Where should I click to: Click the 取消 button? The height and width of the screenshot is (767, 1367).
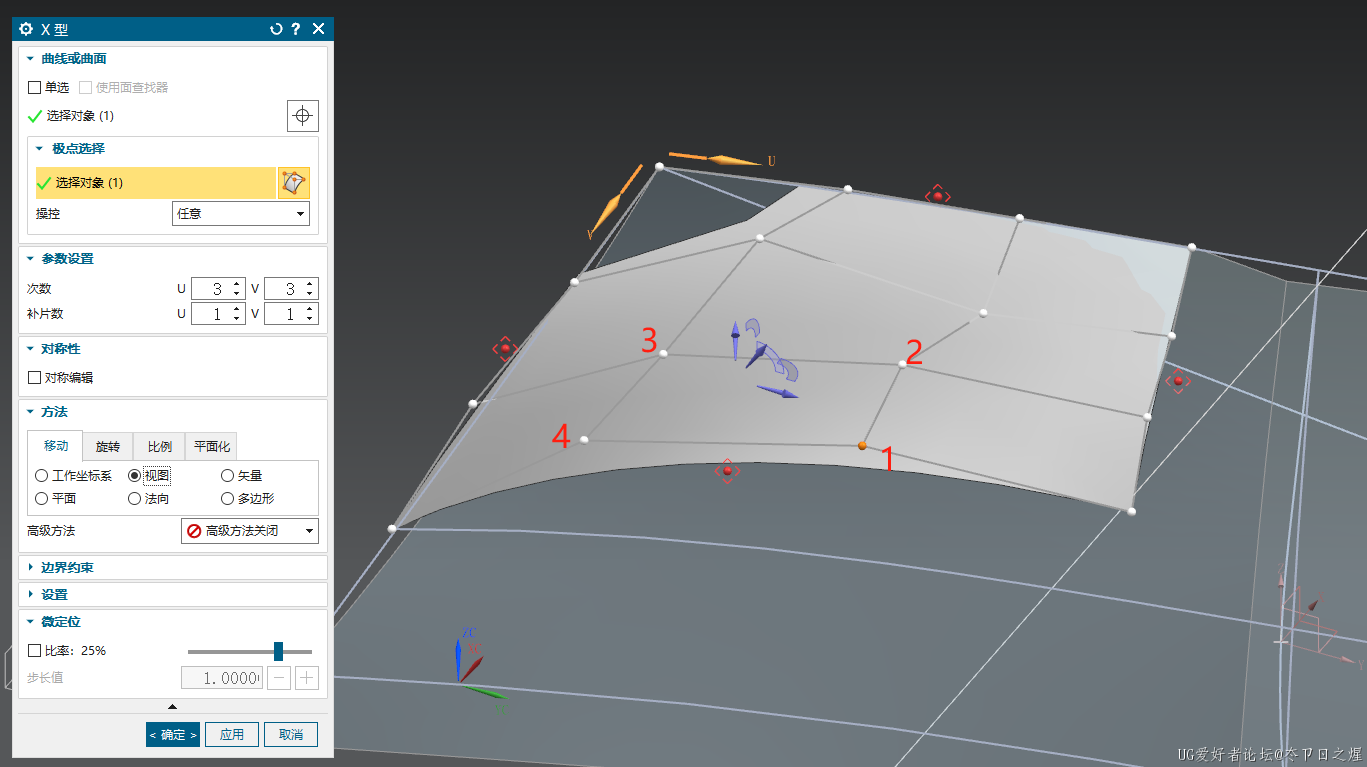(x=291, y=734)
